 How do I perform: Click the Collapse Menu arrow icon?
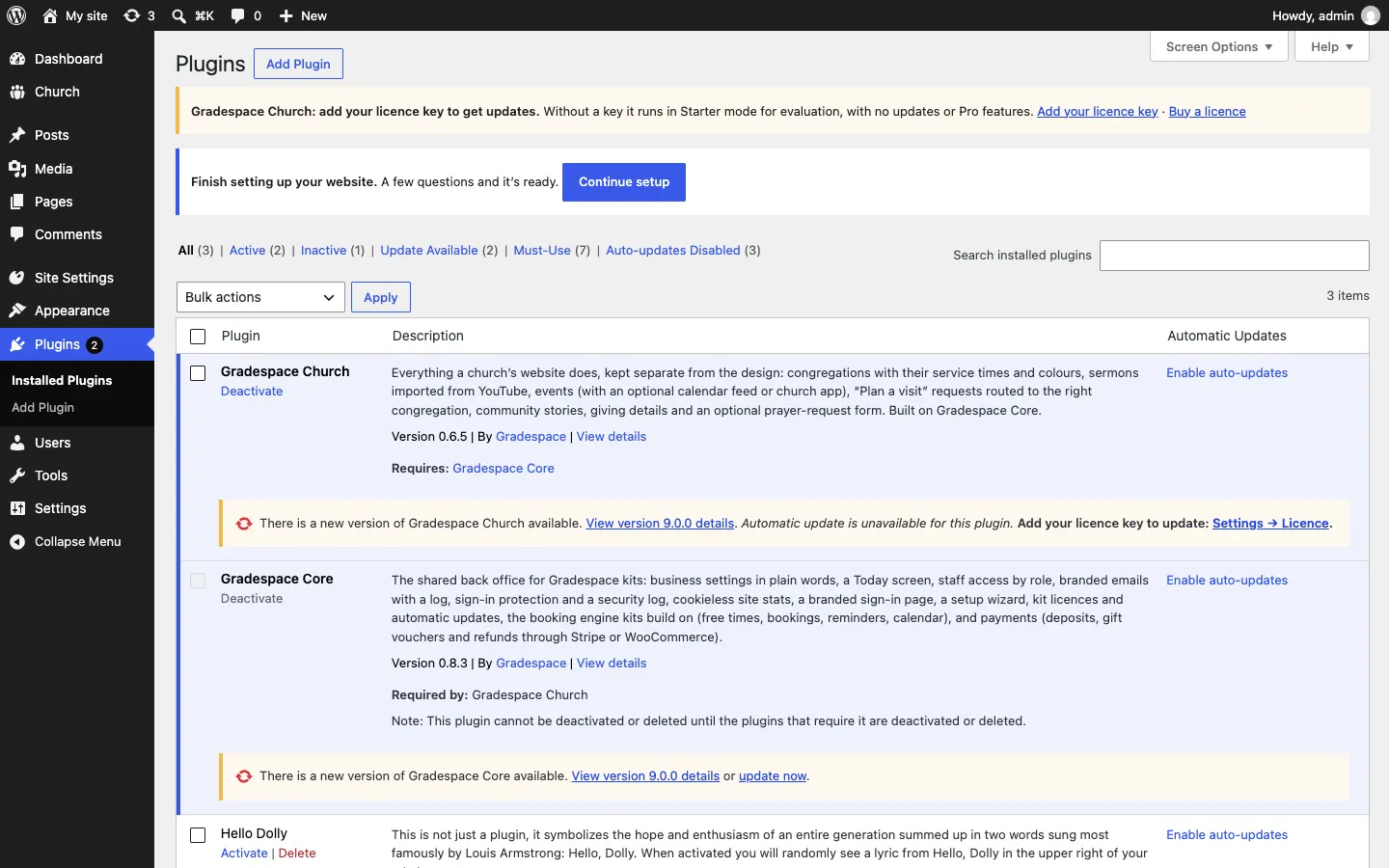[17, 542]
